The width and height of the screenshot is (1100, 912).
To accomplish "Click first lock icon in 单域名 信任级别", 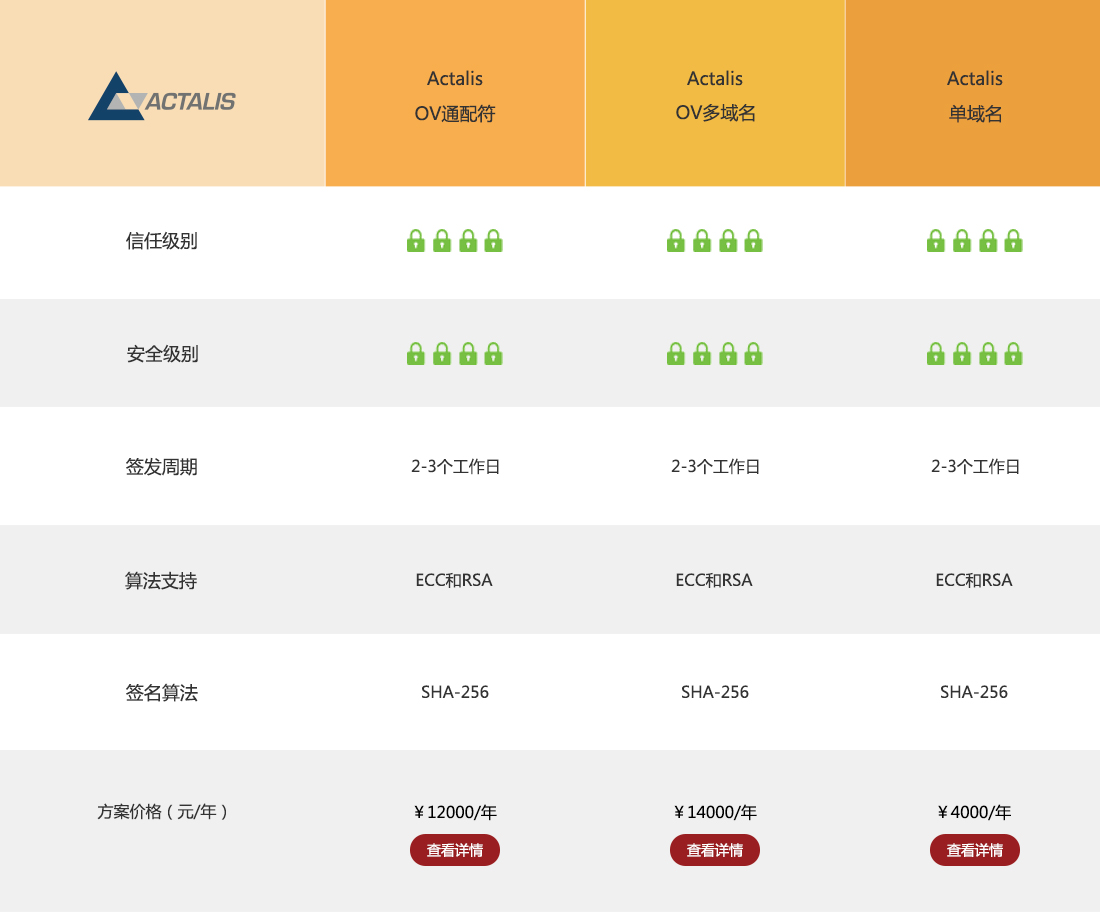I will pyautogui.click(x=936, y=241).
